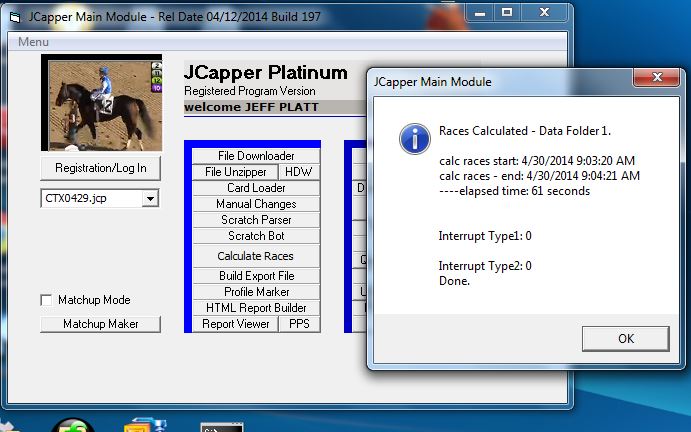Click the orange folder taskbar icon
Image resolution: width=691 pixels, height=432 pixels.
[x=145, y=425]
